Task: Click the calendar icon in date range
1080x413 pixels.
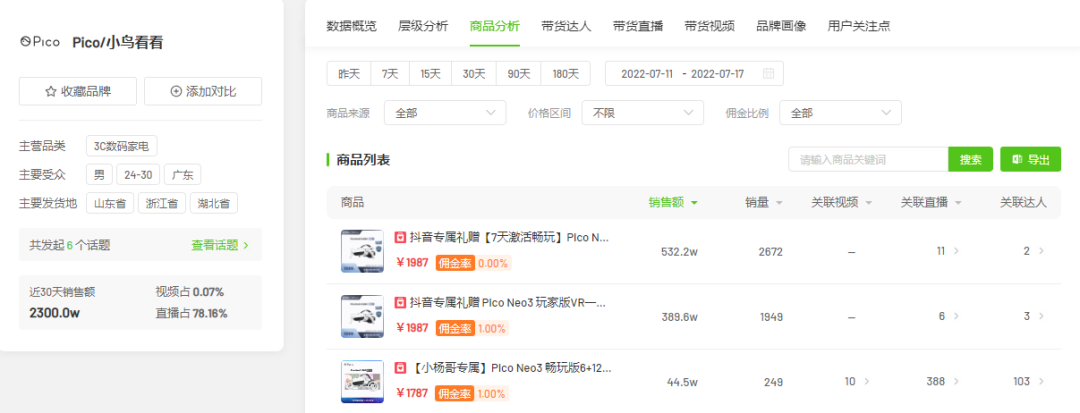Action: (x=769, y=74)
